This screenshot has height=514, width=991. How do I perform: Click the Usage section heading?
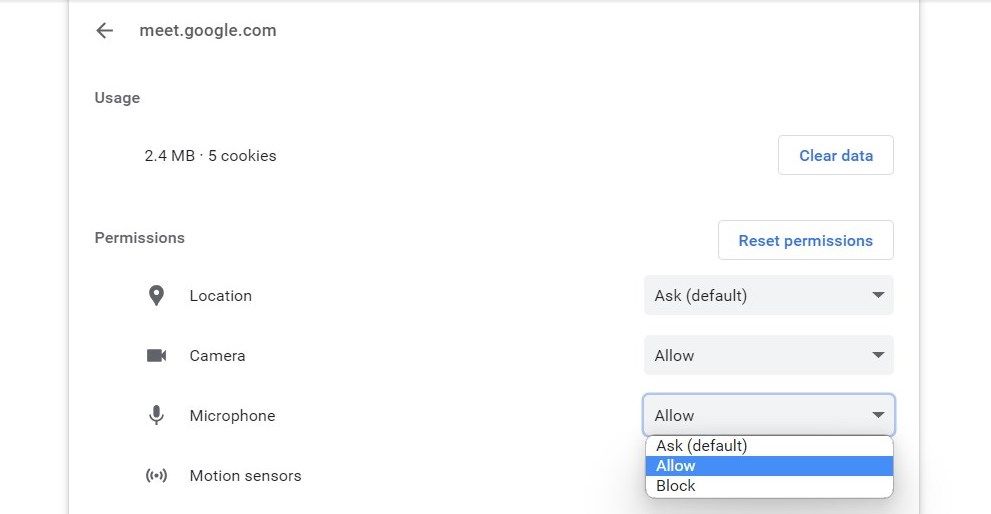click(117, 98)
